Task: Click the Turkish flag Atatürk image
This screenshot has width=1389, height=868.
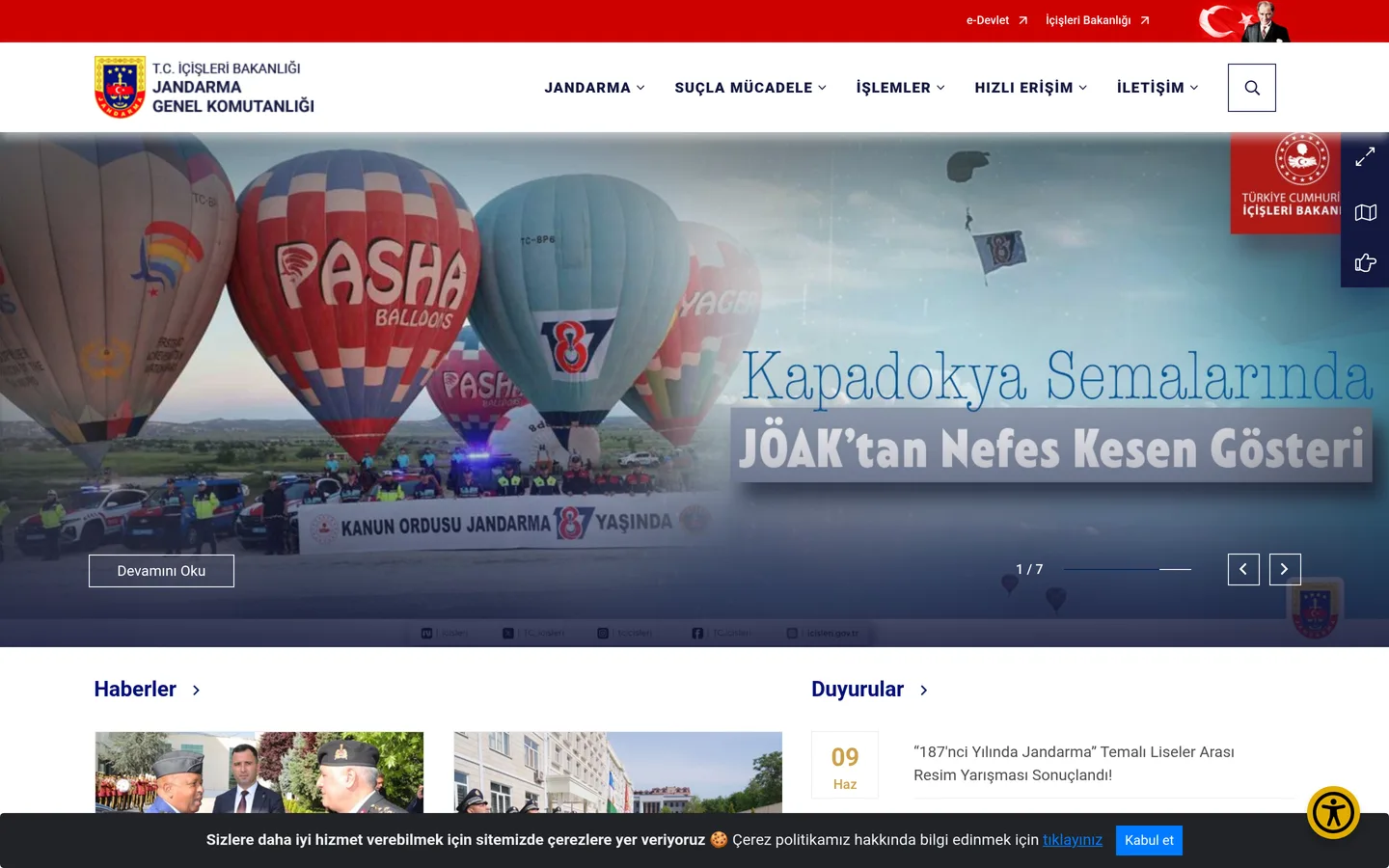Action: pos(1244,21)
